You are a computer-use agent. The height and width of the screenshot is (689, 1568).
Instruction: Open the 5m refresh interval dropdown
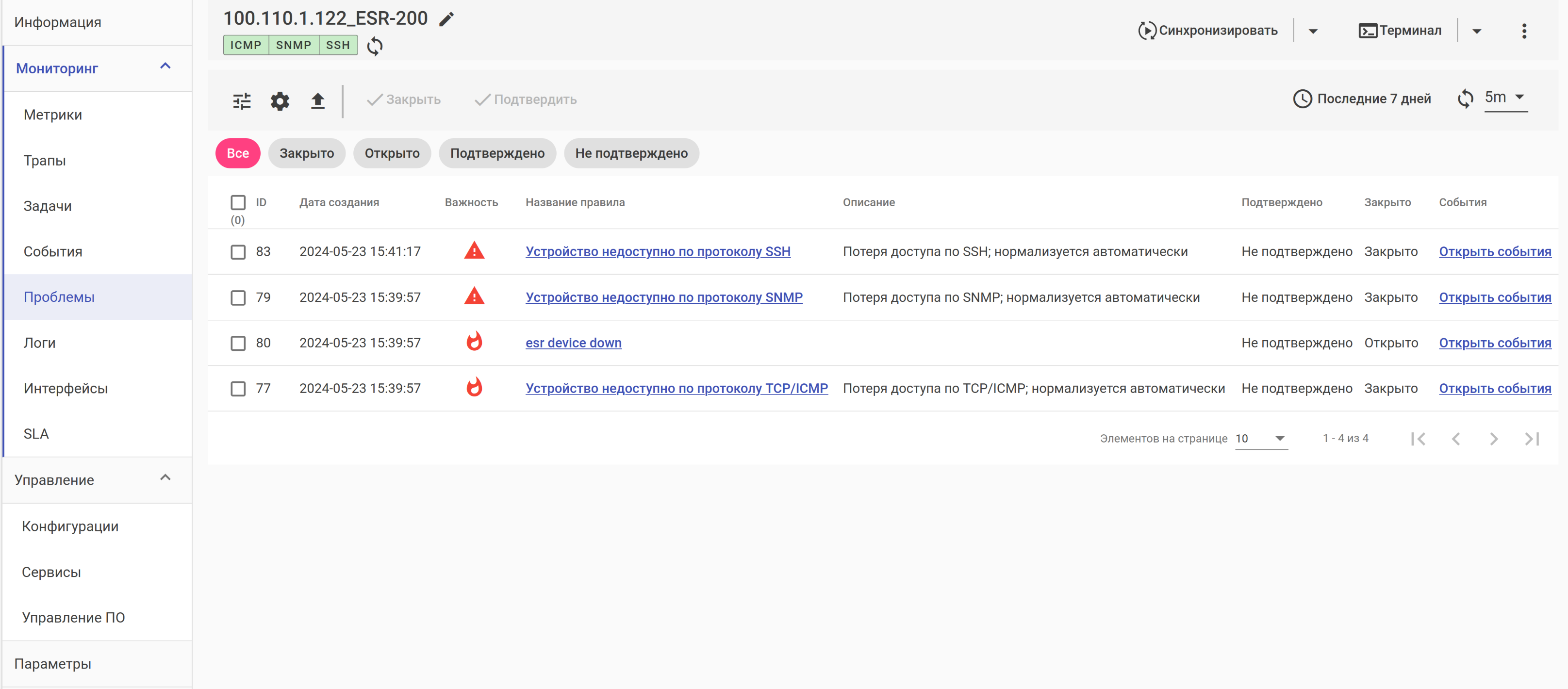tap(1506, 98)
